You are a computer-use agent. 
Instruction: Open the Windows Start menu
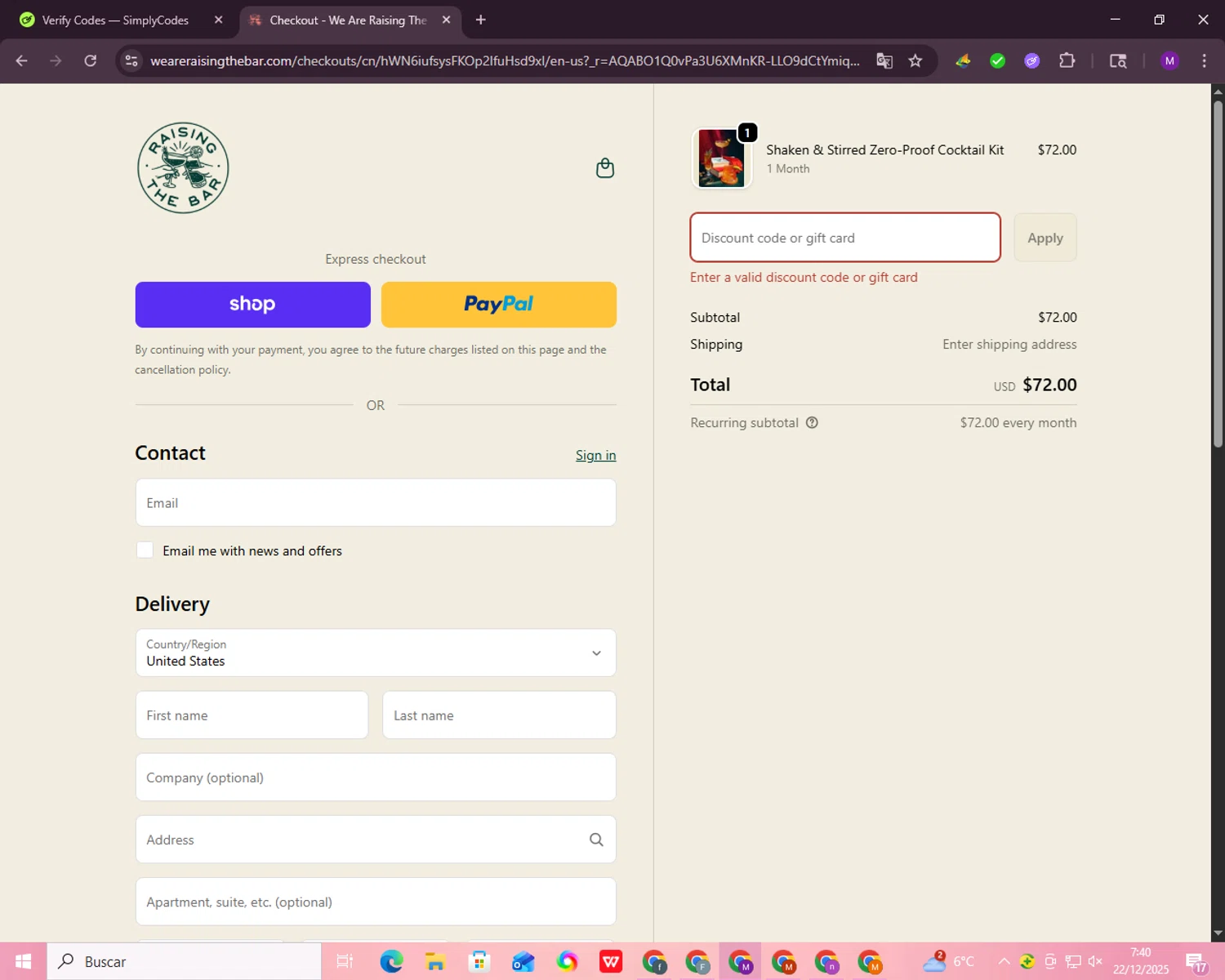pos(23,961)
